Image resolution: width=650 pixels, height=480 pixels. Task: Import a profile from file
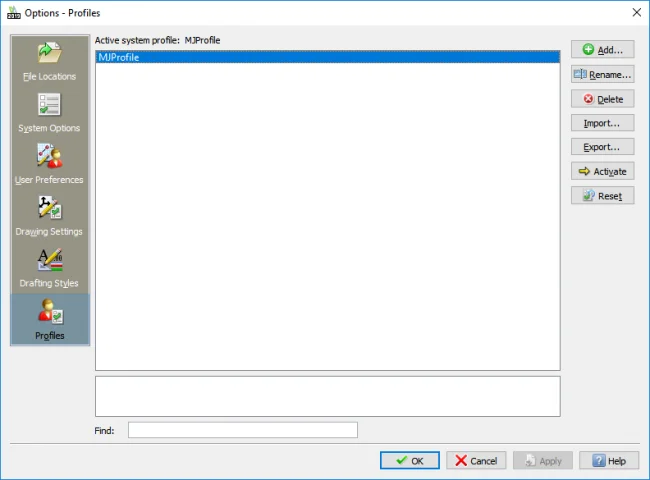(x=602, y=123)
